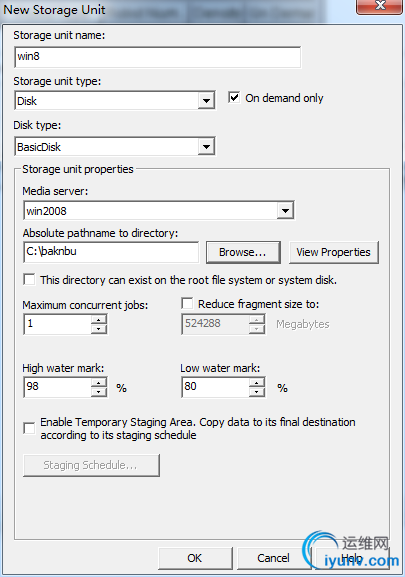
Task: Enable Temporary Staging Area checkbox
Action: (x=29, y=428)
